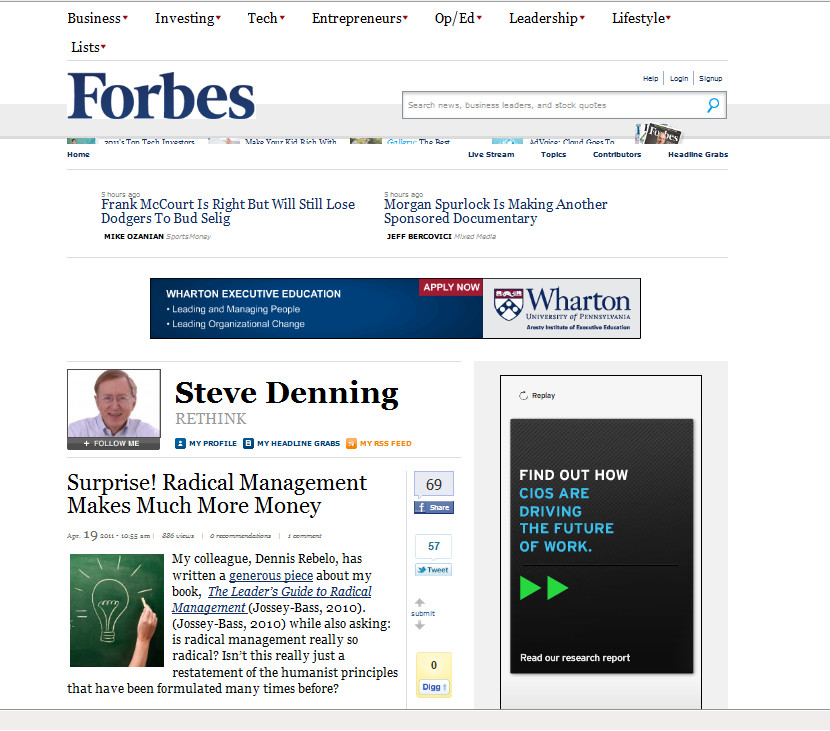Click the Help link

[x=651, y=78]
